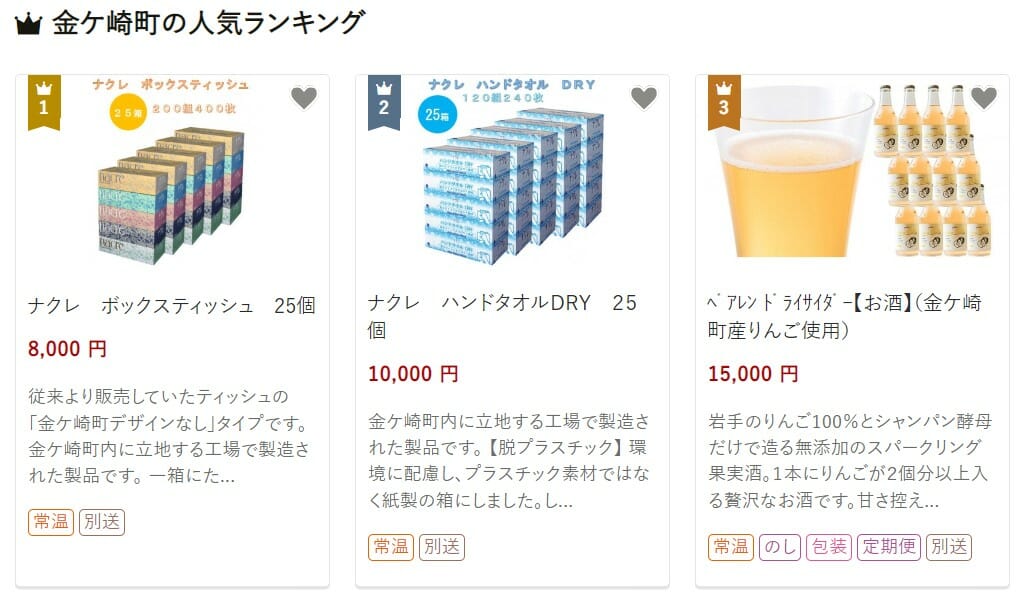The width and height of the screenshot is (1017, 601).
Task: Click the blue rank 2 crown badge
Action: coord(384,102)
